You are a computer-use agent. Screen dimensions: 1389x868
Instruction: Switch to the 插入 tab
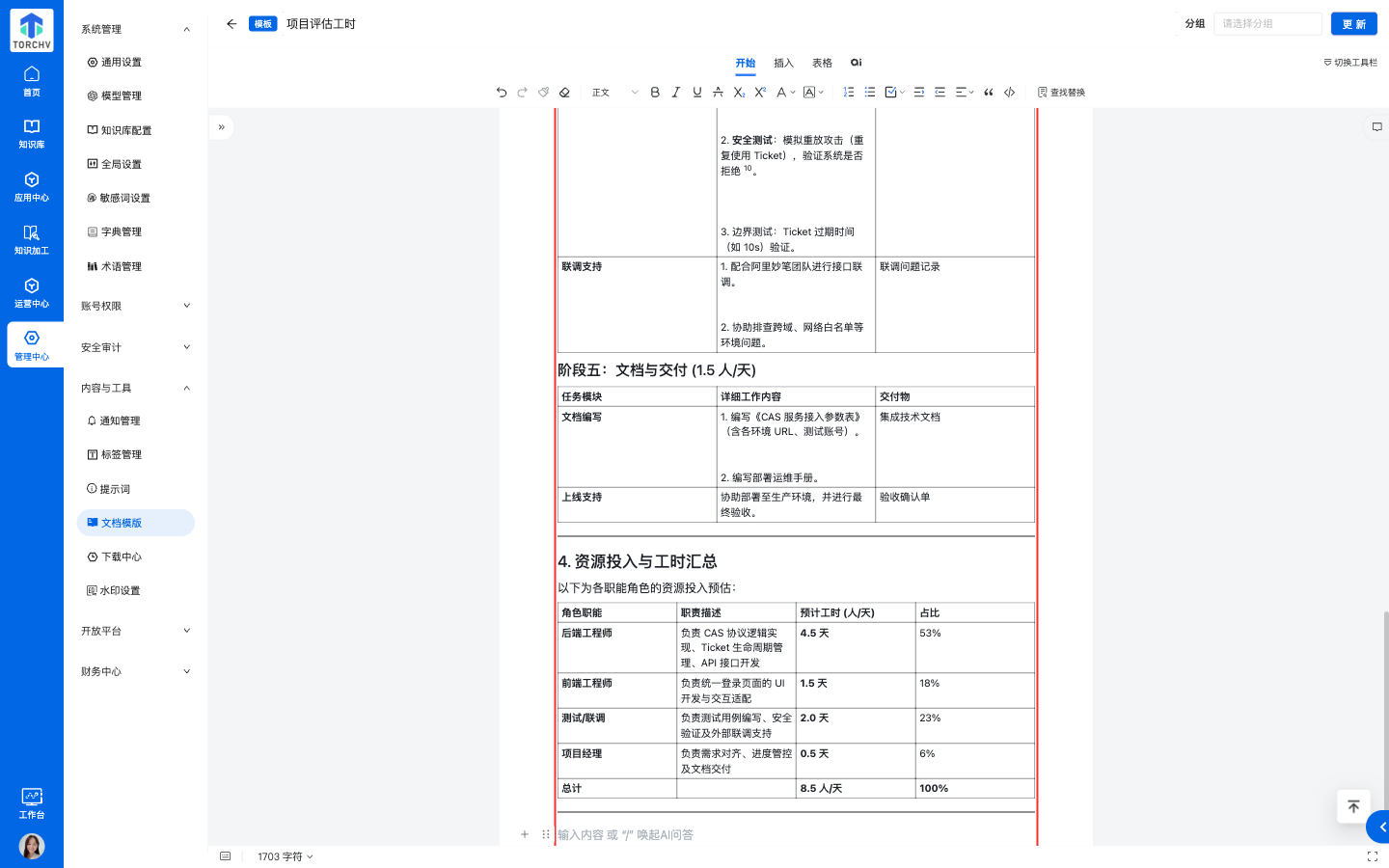pos(783,63)
